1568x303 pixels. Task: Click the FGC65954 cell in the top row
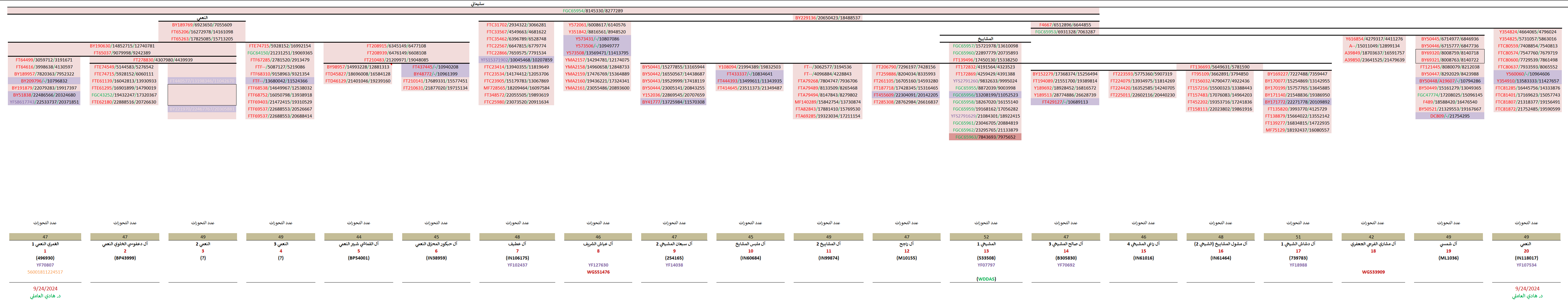[x=592, y=11]
